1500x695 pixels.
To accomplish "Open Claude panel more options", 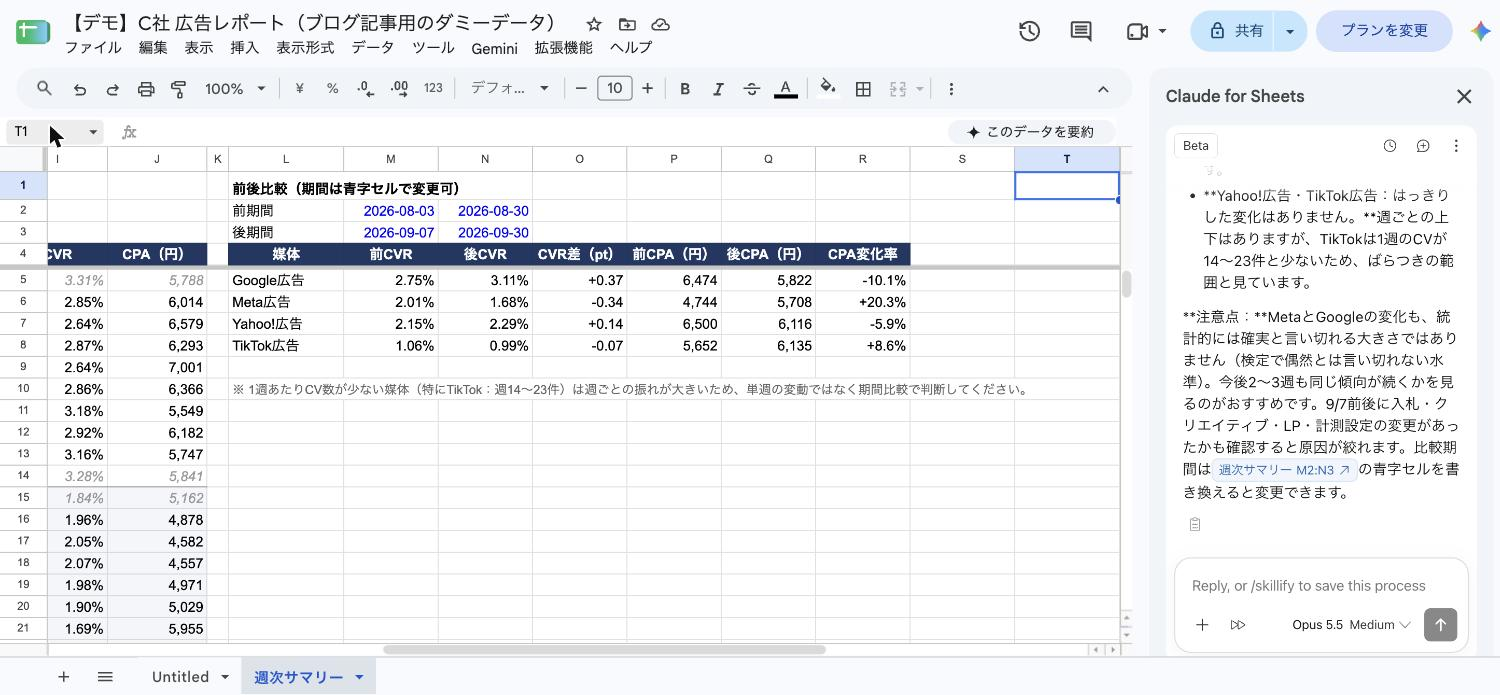I will click(1456, 146).
